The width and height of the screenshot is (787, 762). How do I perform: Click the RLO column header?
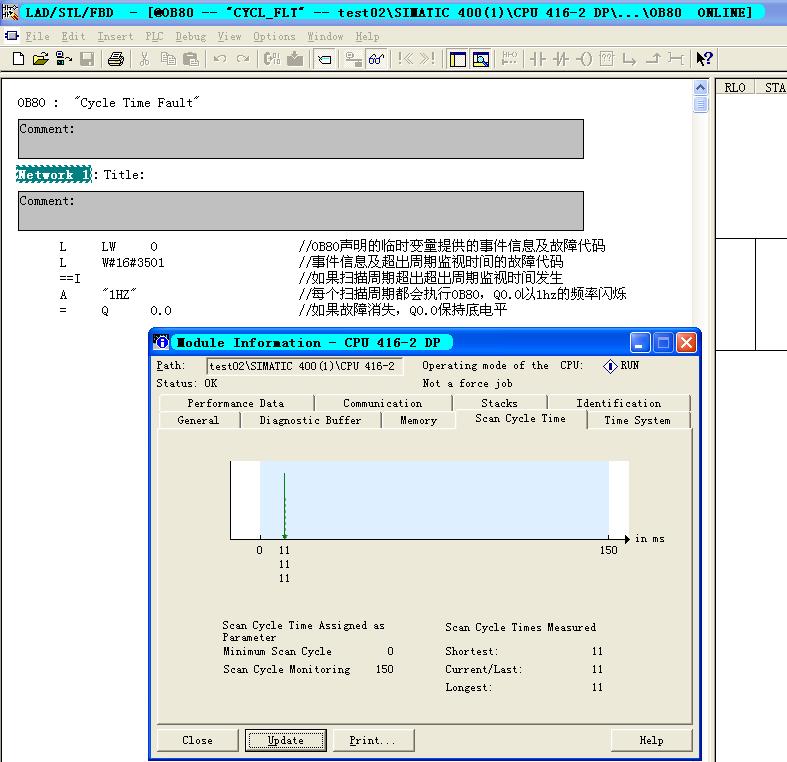click(735, 87)
